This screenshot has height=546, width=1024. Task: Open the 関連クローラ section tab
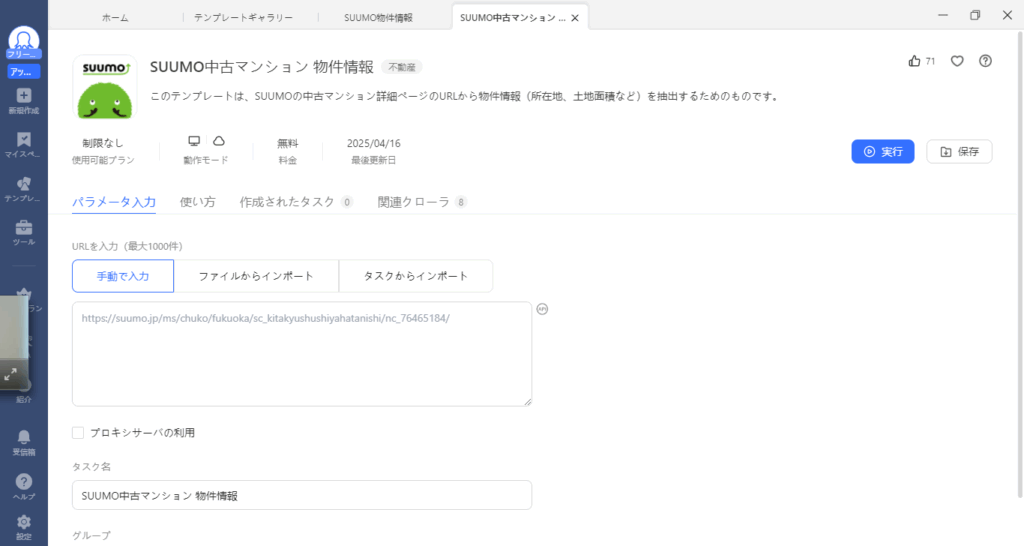click(x=422, y=202)
